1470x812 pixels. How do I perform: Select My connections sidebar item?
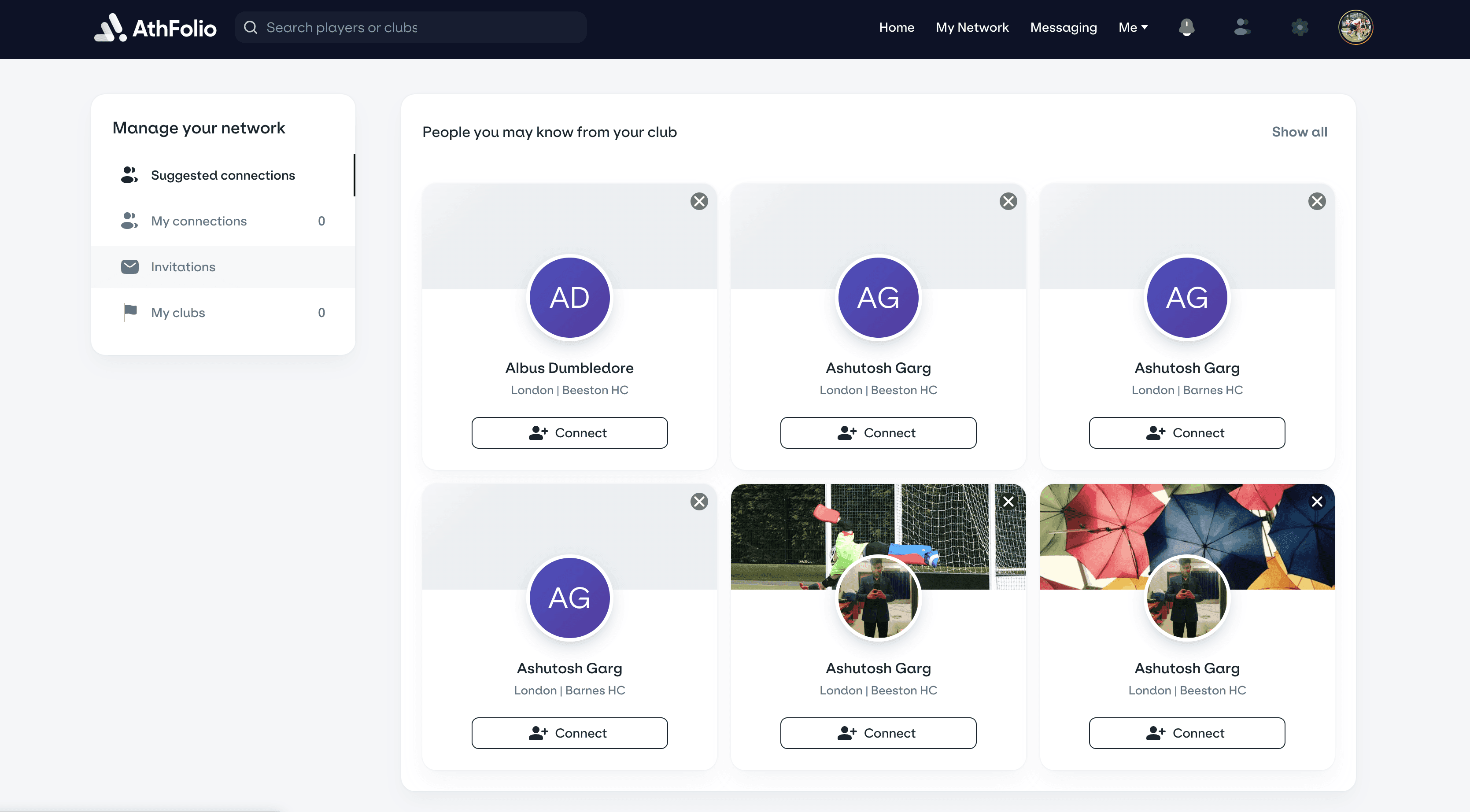pyautogui.click(x=199, y=221)
